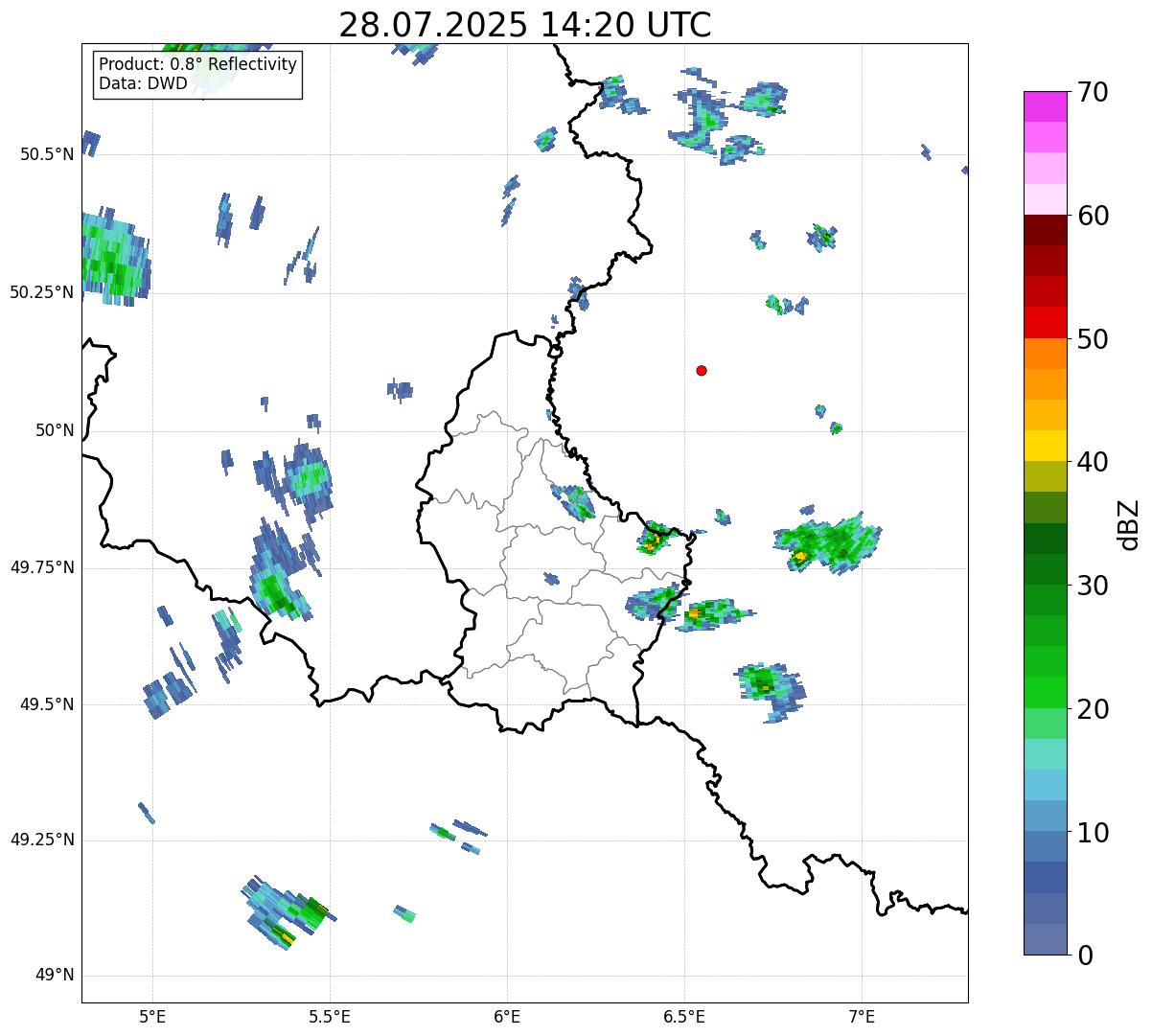This screenshot has height=1036, width=1152.
Task: Click the colorbar tick label "20"
Action: click(1092, 709)
